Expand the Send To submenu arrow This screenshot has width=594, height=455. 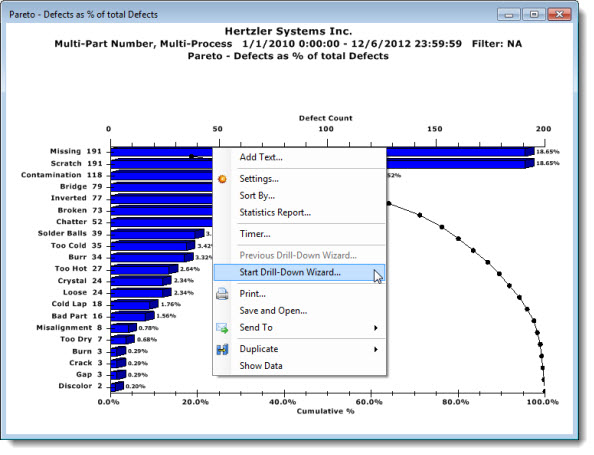click(376, 328)
